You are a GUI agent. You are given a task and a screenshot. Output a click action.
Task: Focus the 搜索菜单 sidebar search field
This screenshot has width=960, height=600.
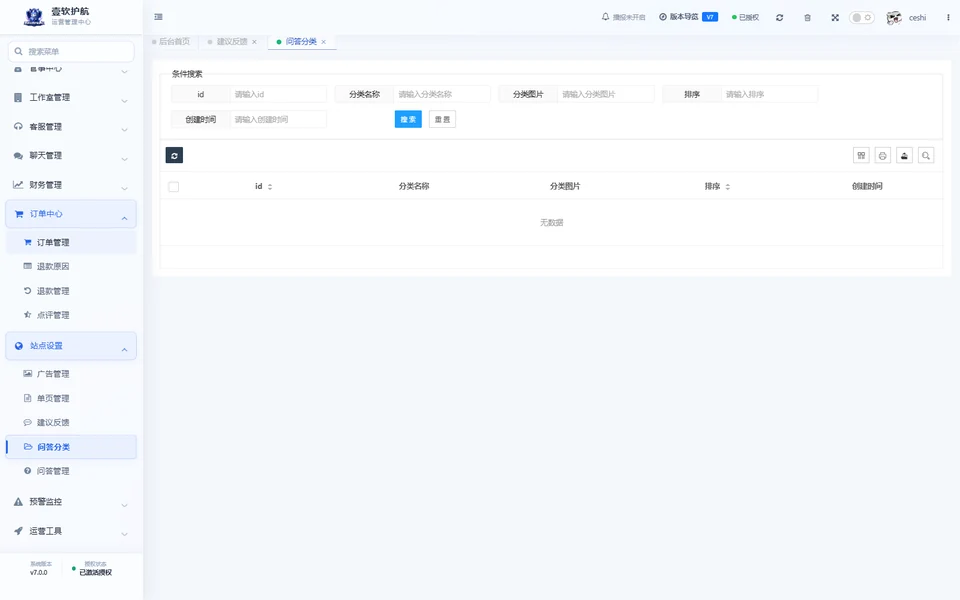71,51
